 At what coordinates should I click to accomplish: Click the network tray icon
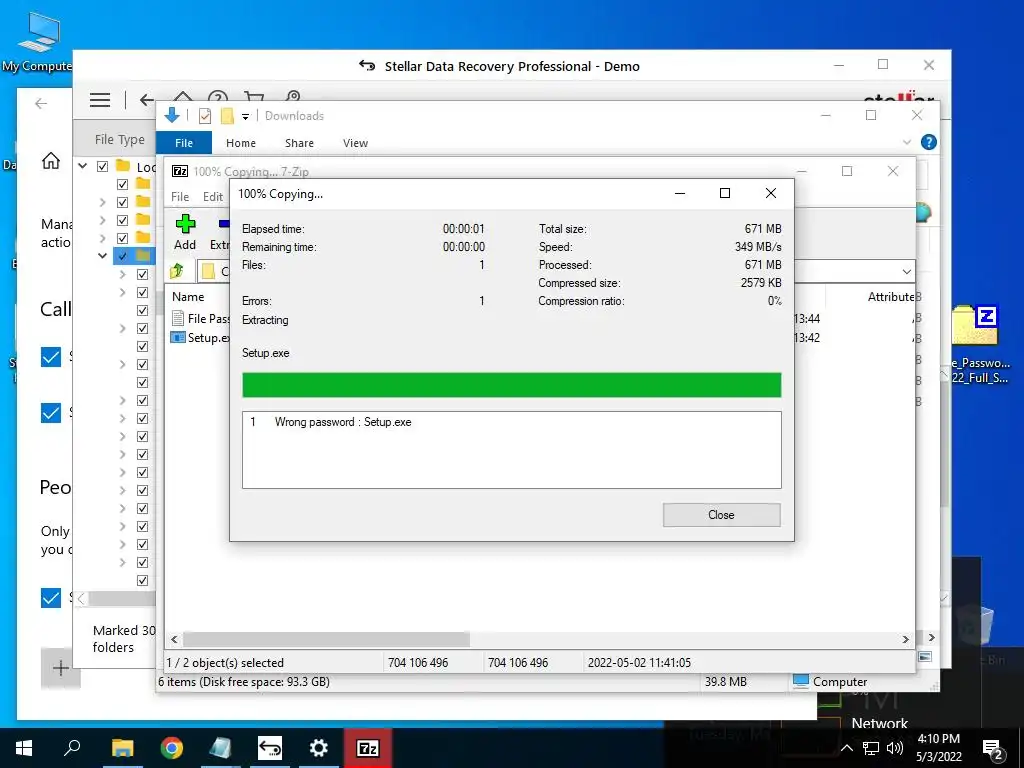click(x=871, y=748)
